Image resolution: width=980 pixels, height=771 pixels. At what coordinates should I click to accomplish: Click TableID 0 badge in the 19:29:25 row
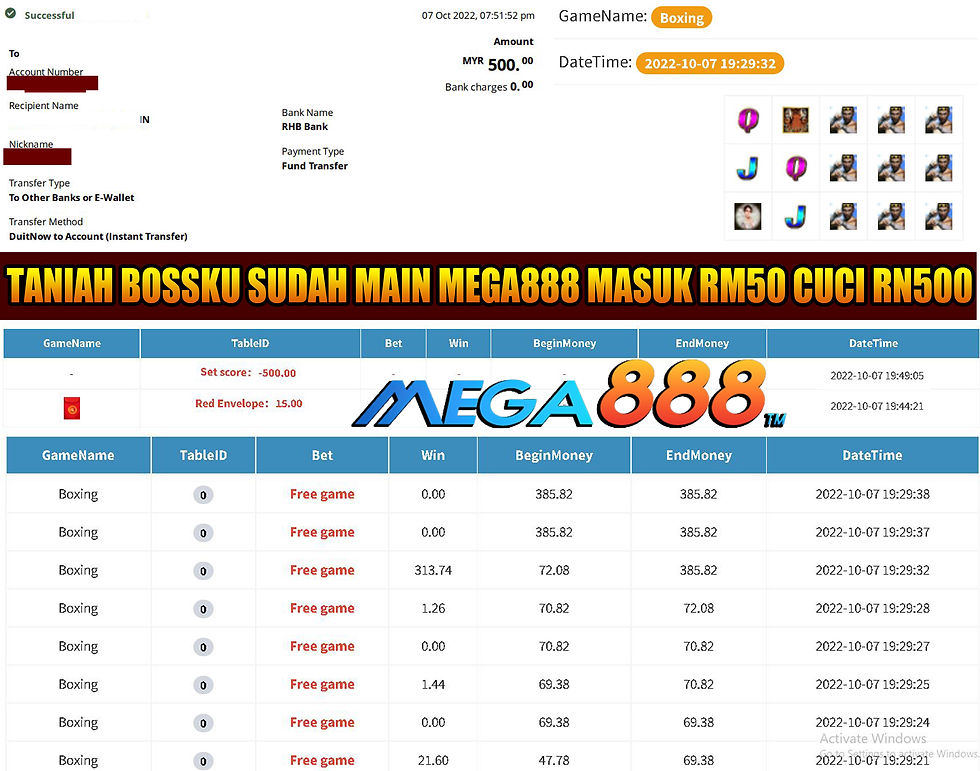coord(203,685)
